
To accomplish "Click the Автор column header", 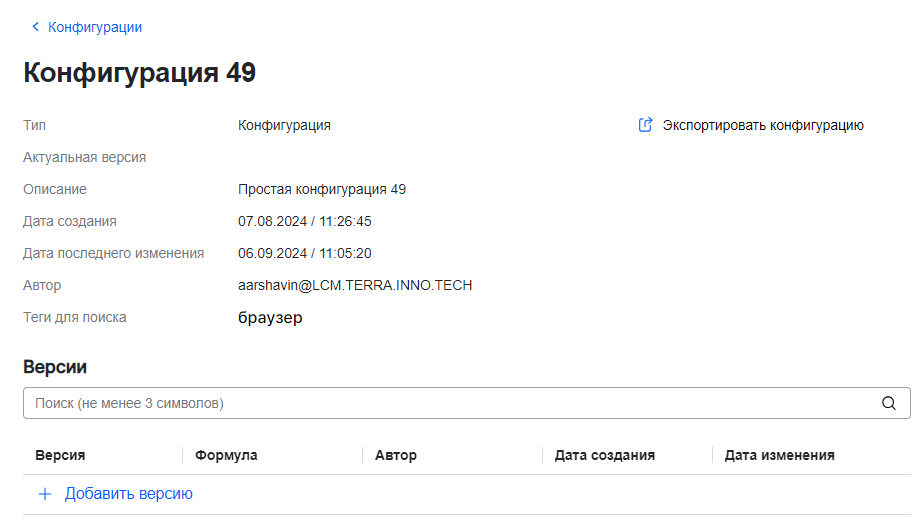I will point(395,455).
